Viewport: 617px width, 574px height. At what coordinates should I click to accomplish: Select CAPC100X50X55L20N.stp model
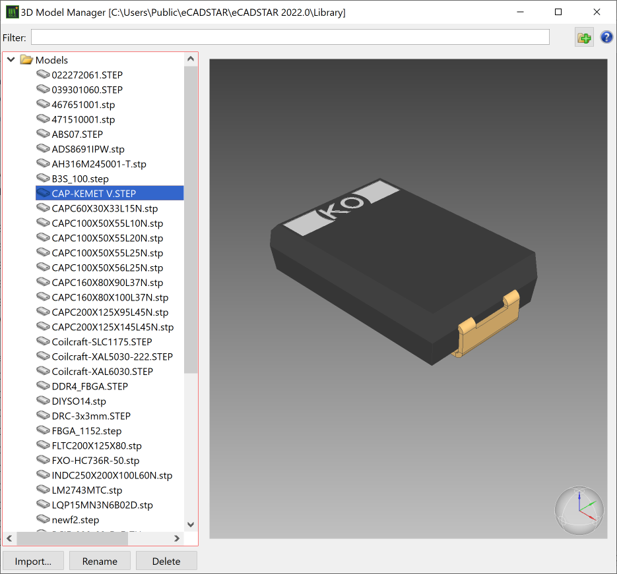point(107,238)
